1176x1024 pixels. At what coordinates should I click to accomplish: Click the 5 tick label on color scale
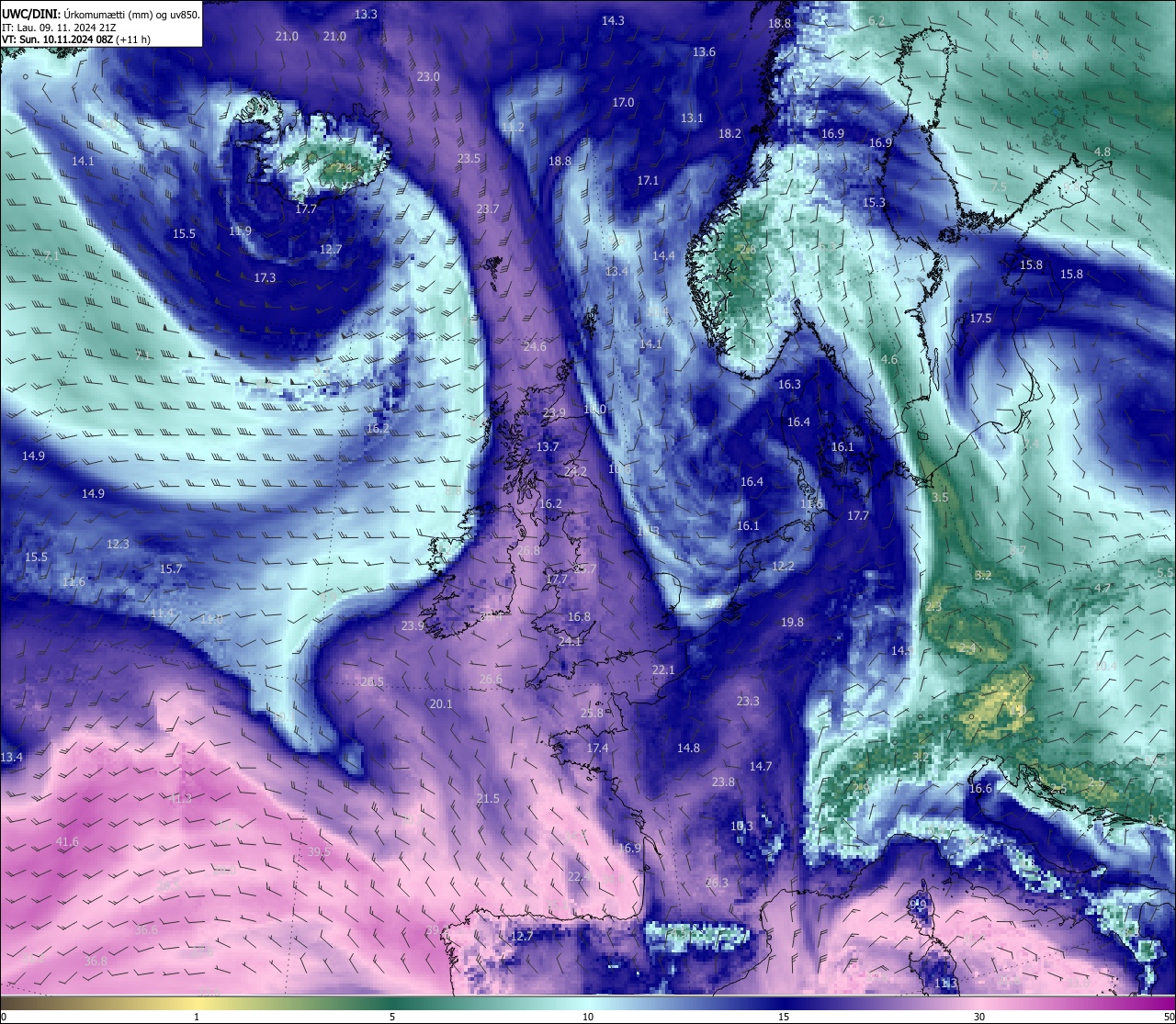pyautogui.click(x=392, y=1017)
